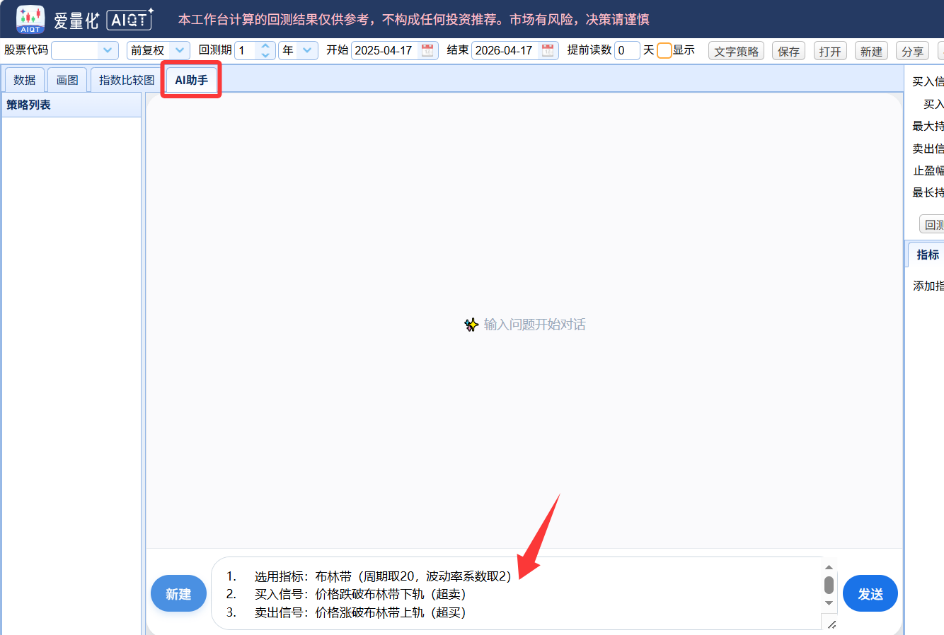
Task: Click the text area scroll down arrow
Action: 829,603
